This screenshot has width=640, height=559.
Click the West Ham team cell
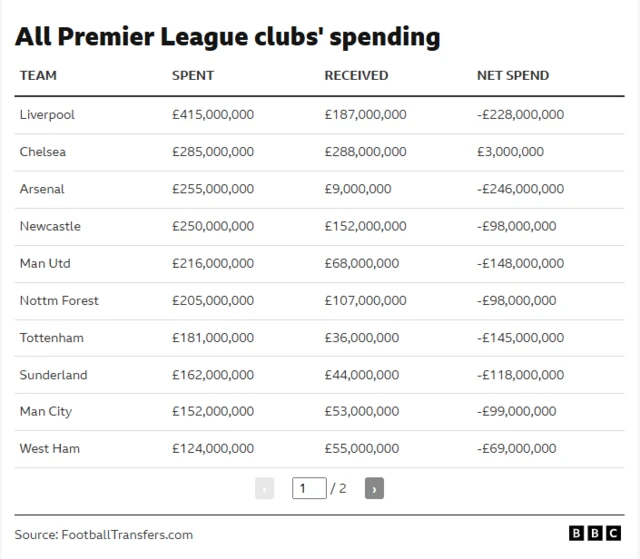click(50, 448)
